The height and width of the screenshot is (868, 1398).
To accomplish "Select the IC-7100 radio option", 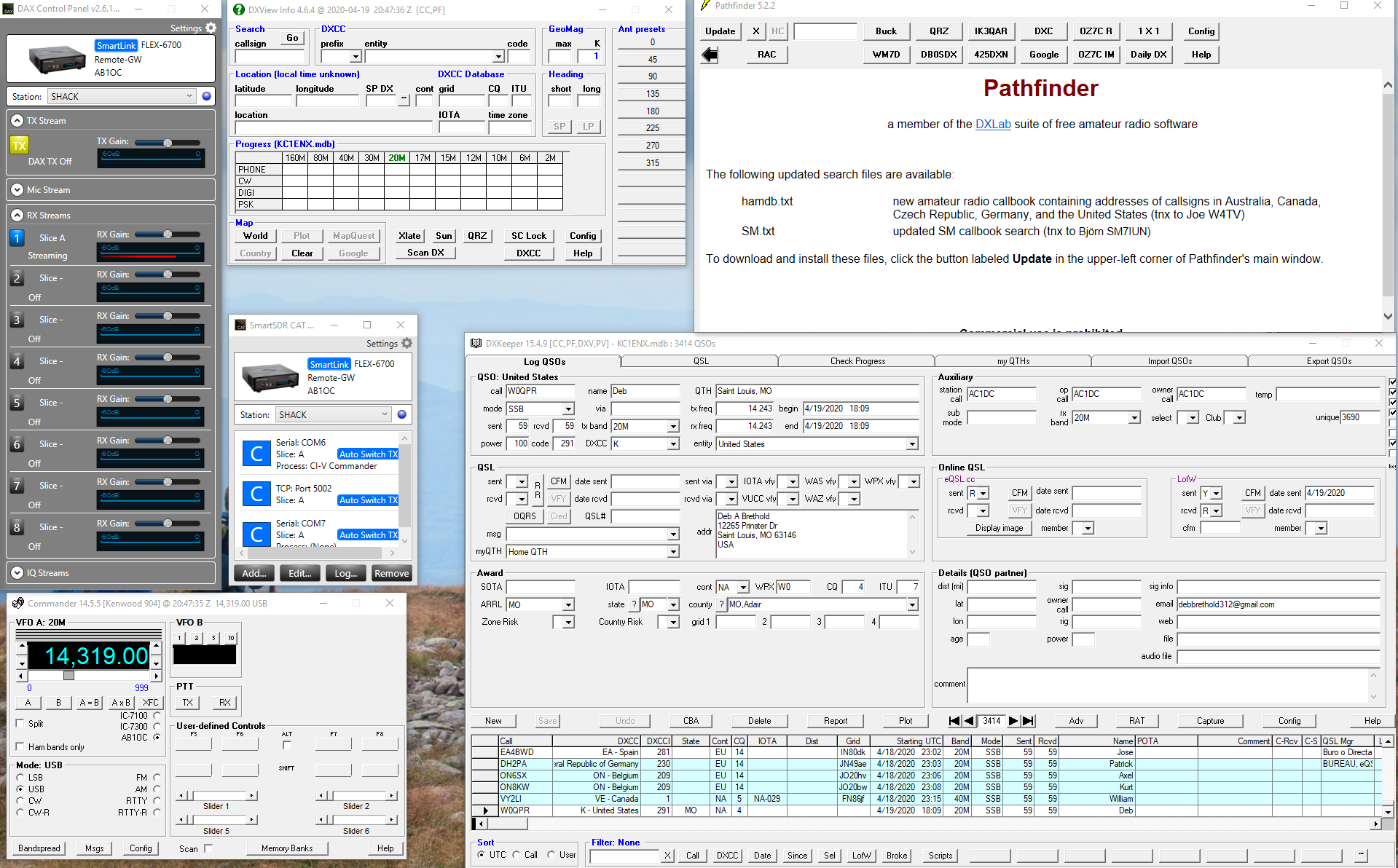I will click(157, 716).
